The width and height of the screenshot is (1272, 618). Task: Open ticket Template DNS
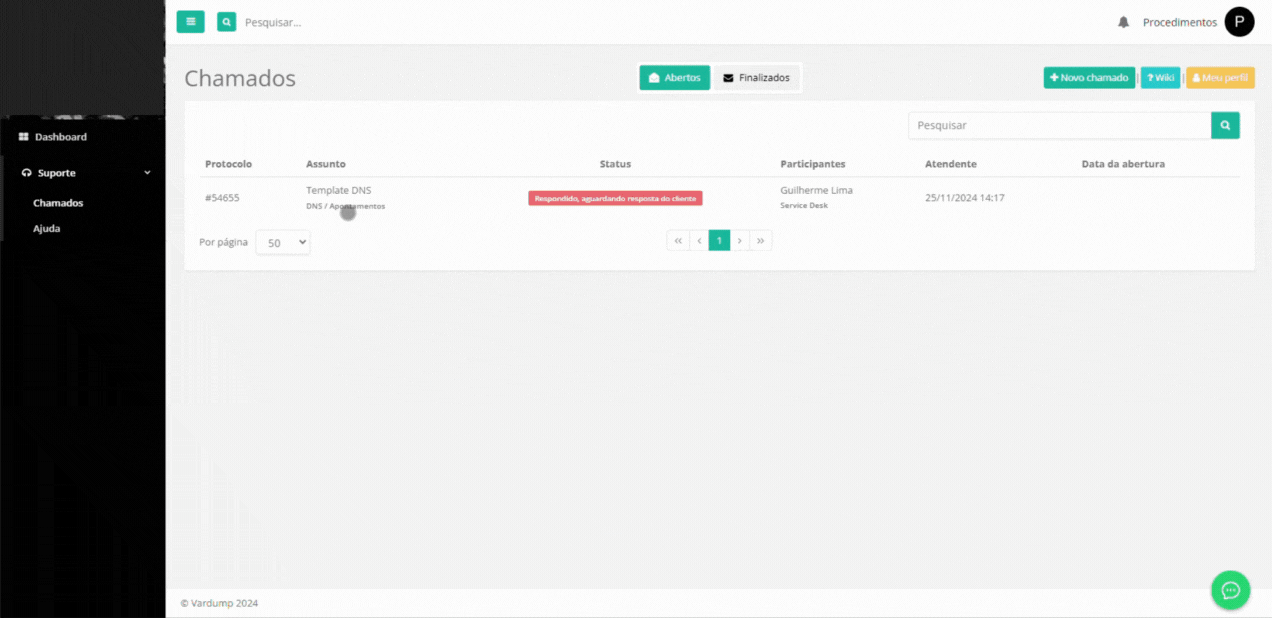click(x=338, y=190)
